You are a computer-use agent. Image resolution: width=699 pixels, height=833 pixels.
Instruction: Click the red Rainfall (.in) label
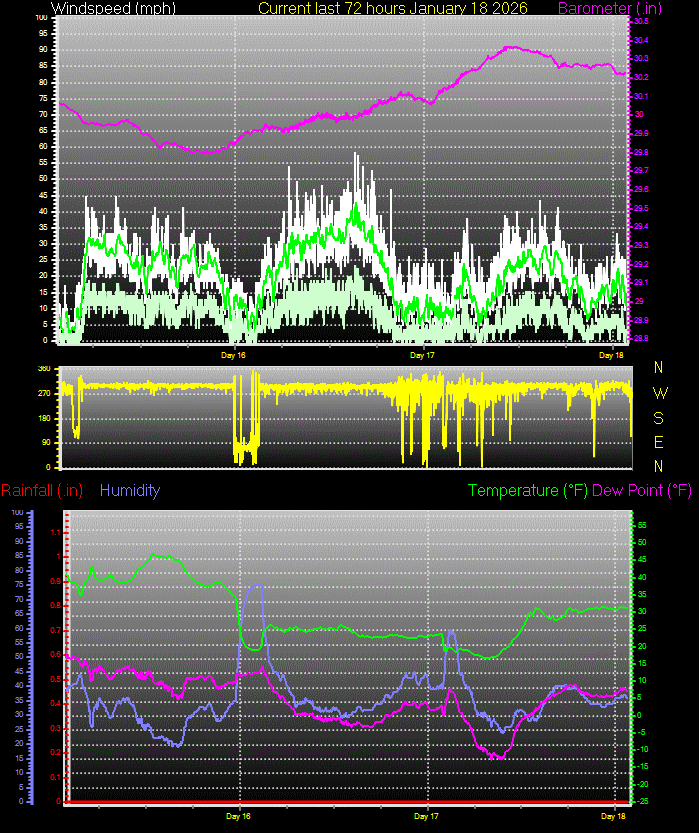42,491
